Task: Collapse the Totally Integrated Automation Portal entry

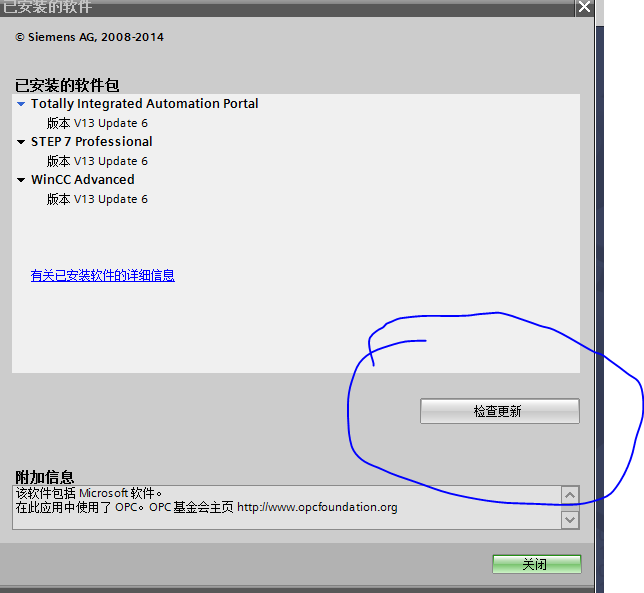Action: coord(21,104)
